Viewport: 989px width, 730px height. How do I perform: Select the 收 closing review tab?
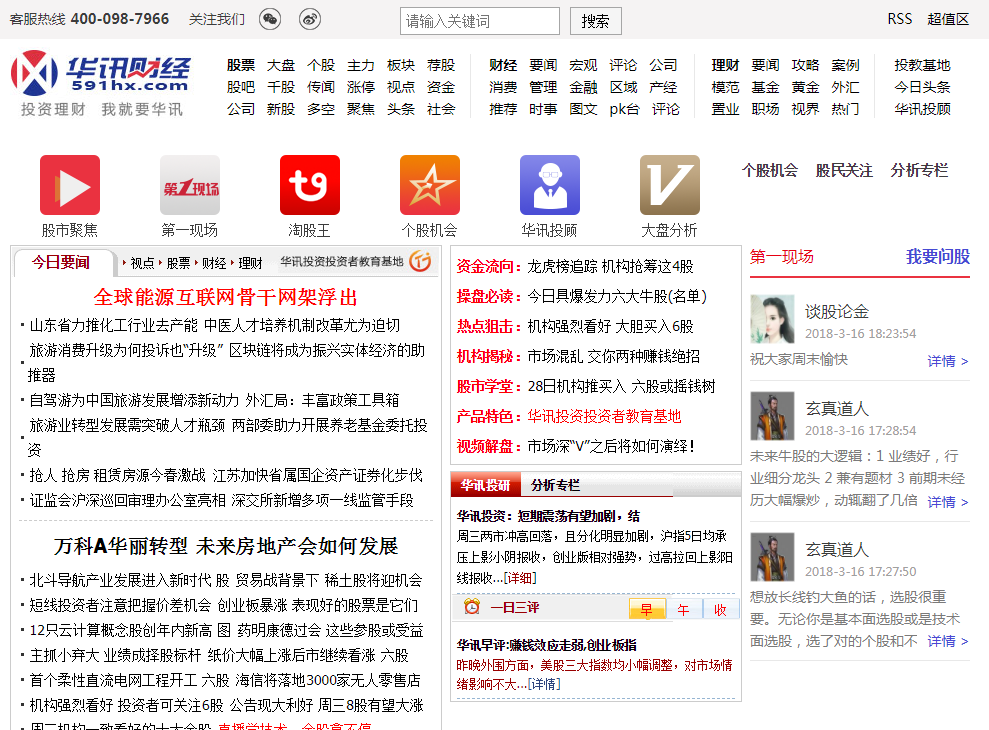pyautogui.click(x=720, y=610)
